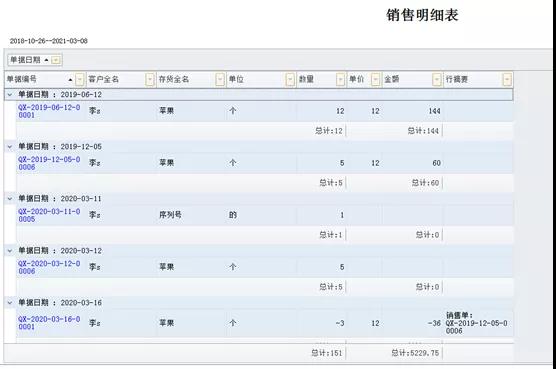Open filter dropdown on 行摘要 column
Image resolution: width=556 pixels, height=369 pixels.
507,79
